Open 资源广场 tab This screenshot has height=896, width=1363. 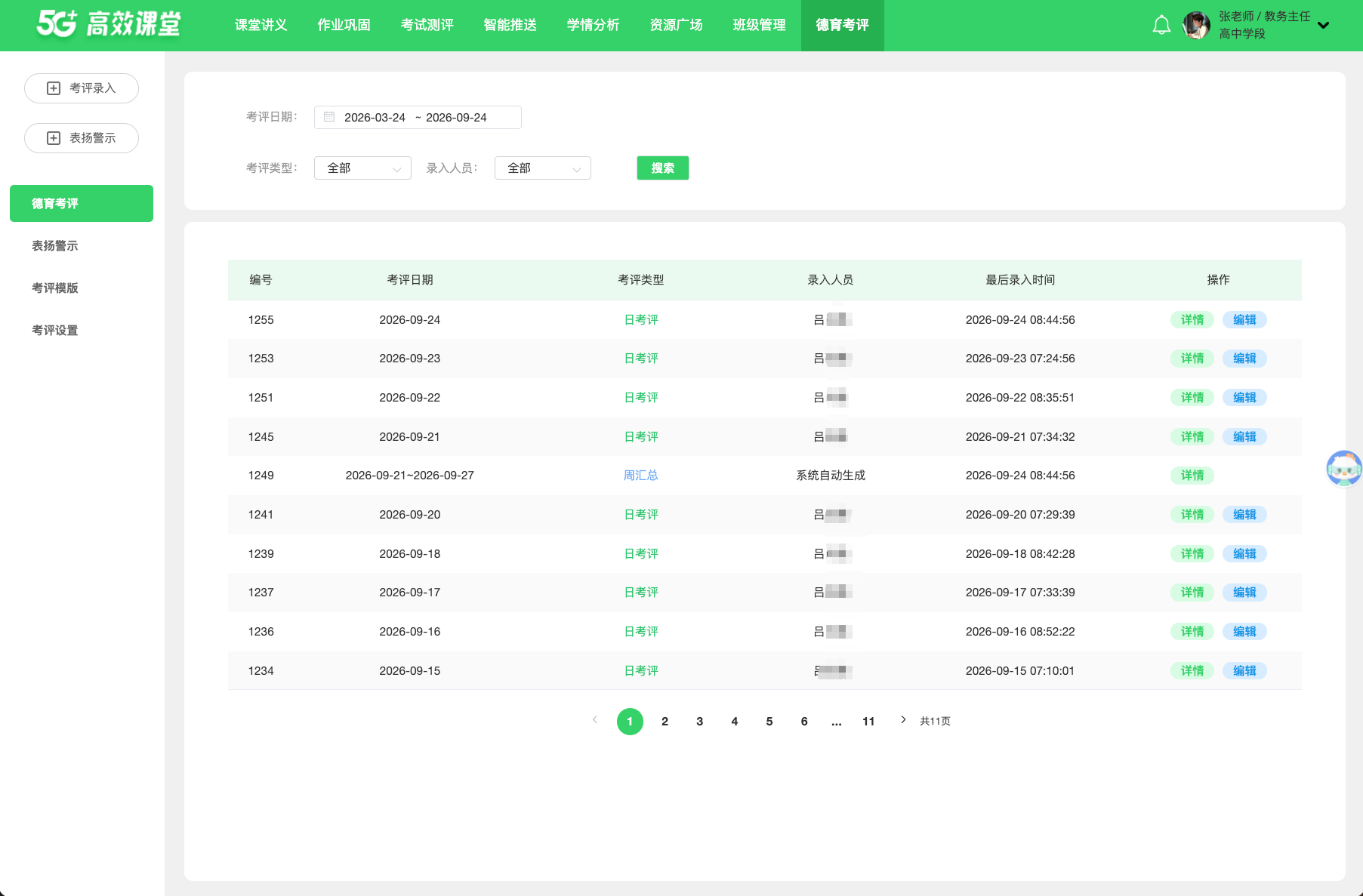tap(677, 25)
